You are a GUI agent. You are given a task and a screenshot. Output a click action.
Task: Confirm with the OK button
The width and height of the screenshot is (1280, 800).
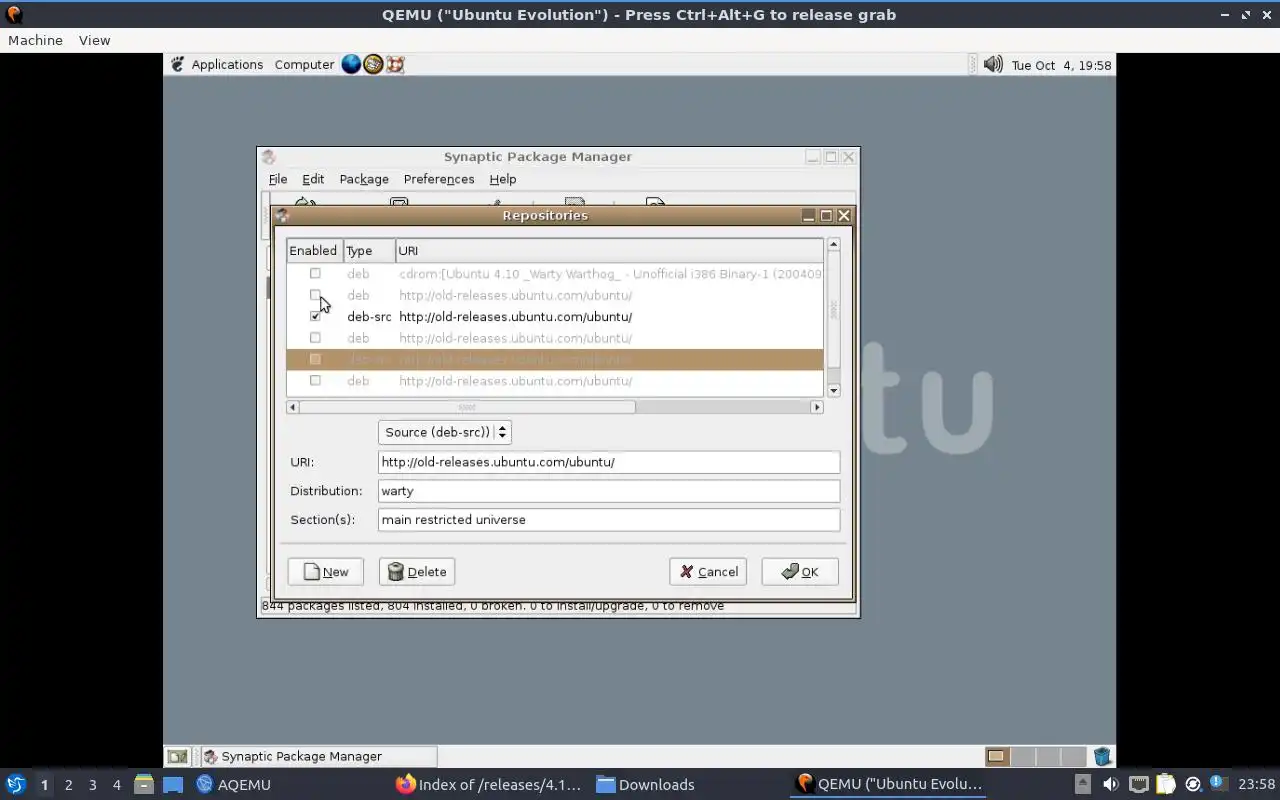[x=800, y=572]
